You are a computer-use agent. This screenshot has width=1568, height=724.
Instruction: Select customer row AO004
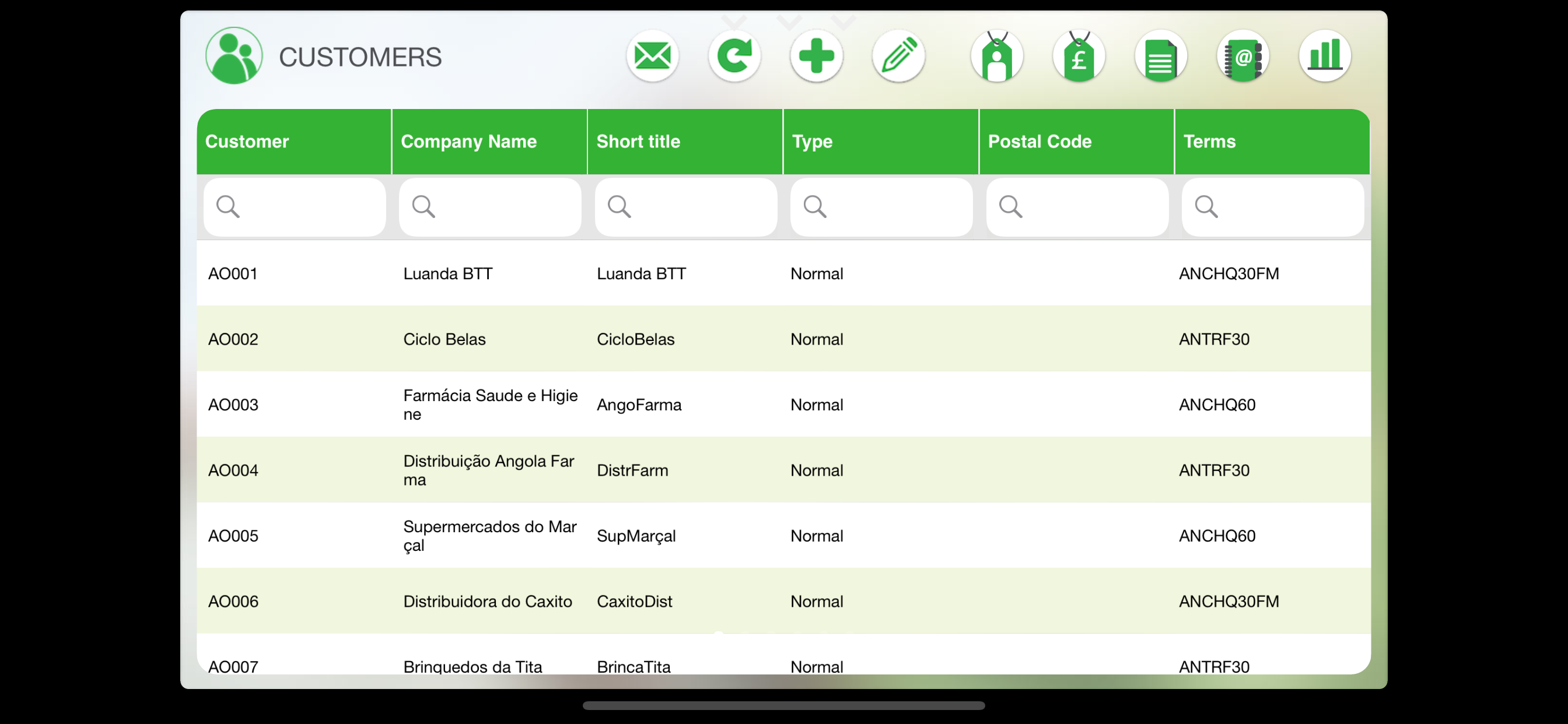(x=783, y=470)
